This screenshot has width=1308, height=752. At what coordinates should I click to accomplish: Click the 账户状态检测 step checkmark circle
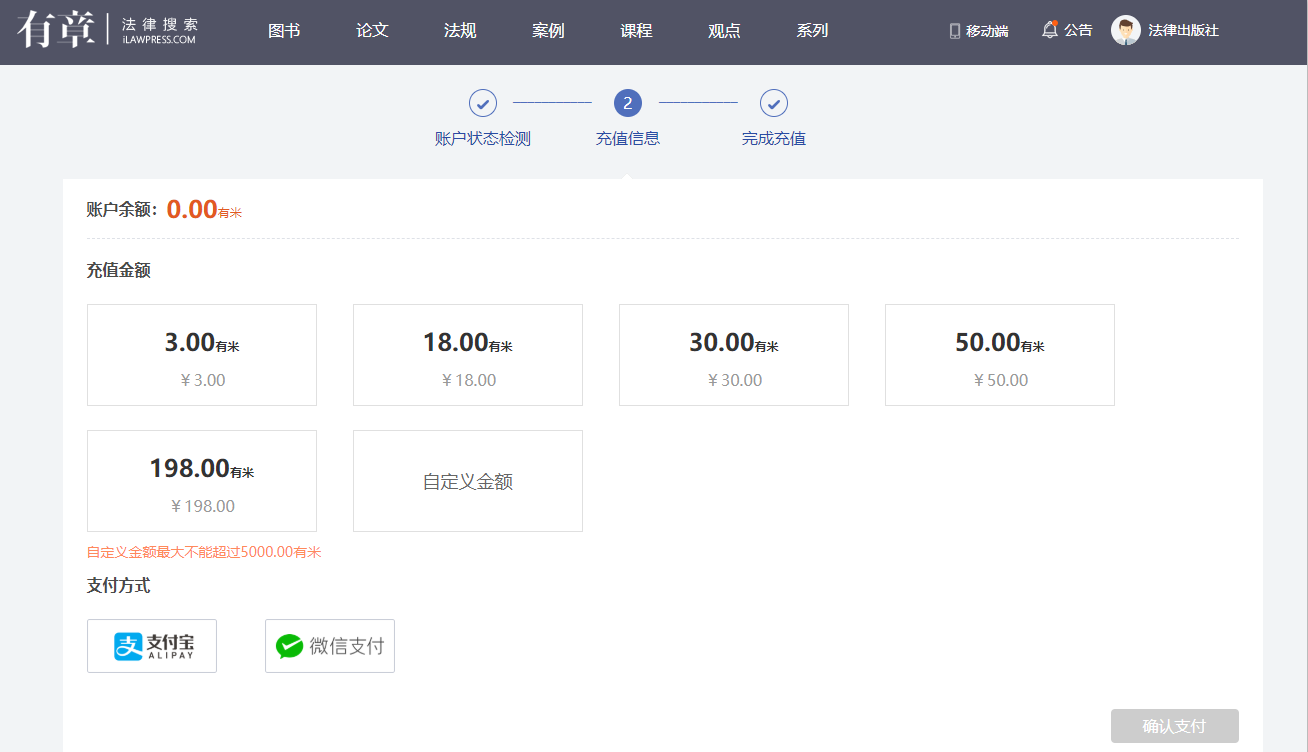tap(483, 103)
